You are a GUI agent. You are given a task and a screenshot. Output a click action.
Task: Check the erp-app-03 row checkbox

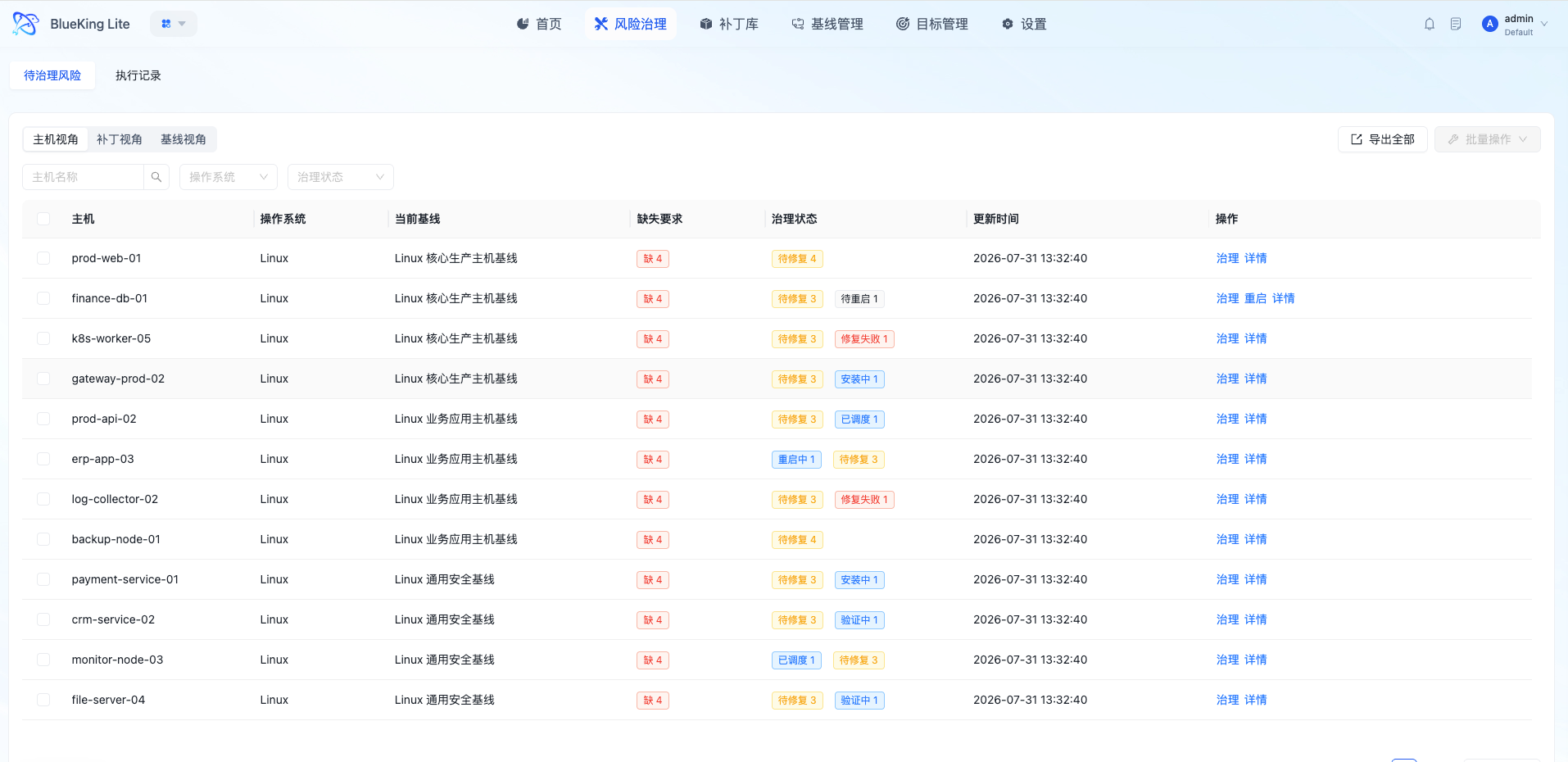point(43,459)
